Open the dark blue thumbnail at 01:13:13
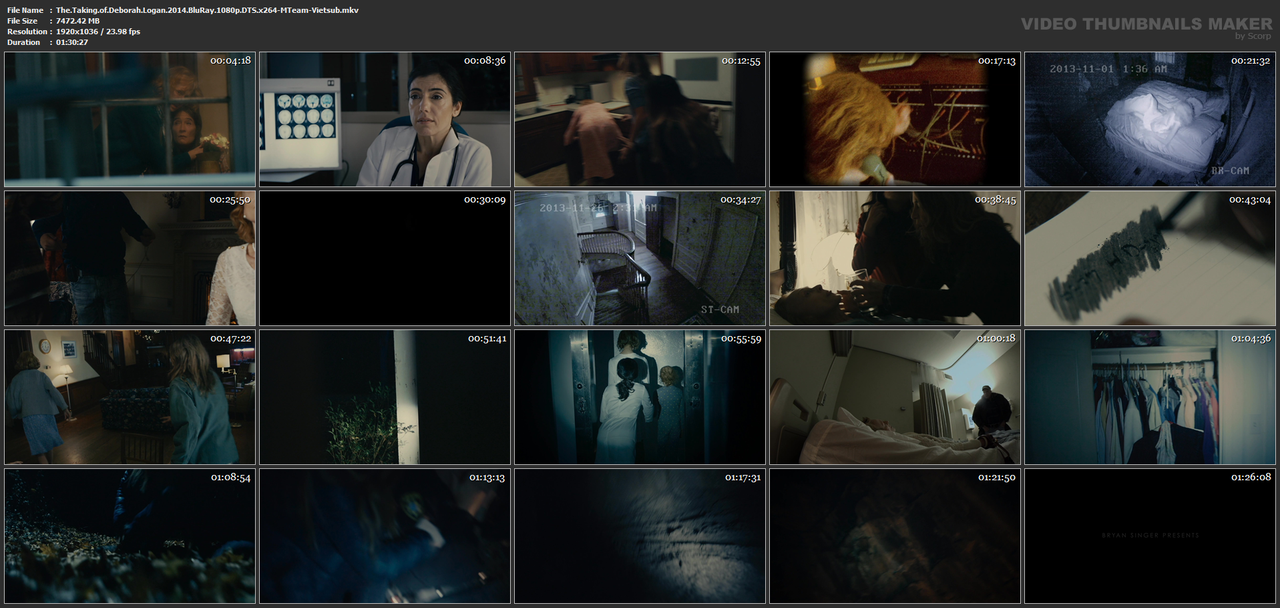This screenshot has width=1280, height=608. [385, 536]
